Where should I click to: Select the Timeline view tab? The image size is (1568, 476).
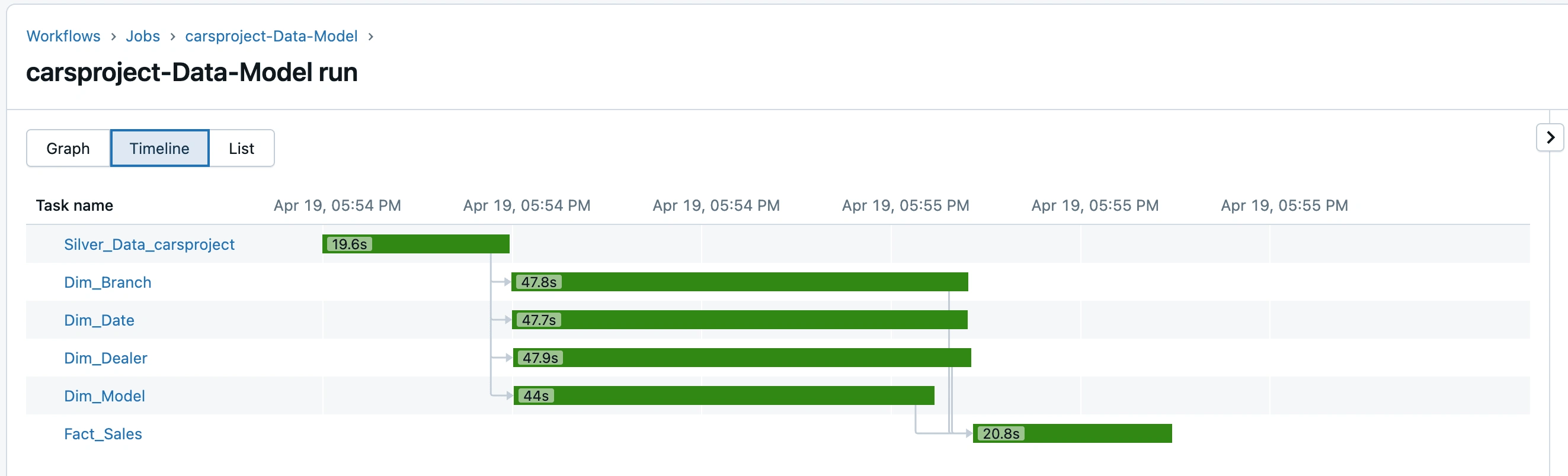pyautogui.click(x=159, y=149)
